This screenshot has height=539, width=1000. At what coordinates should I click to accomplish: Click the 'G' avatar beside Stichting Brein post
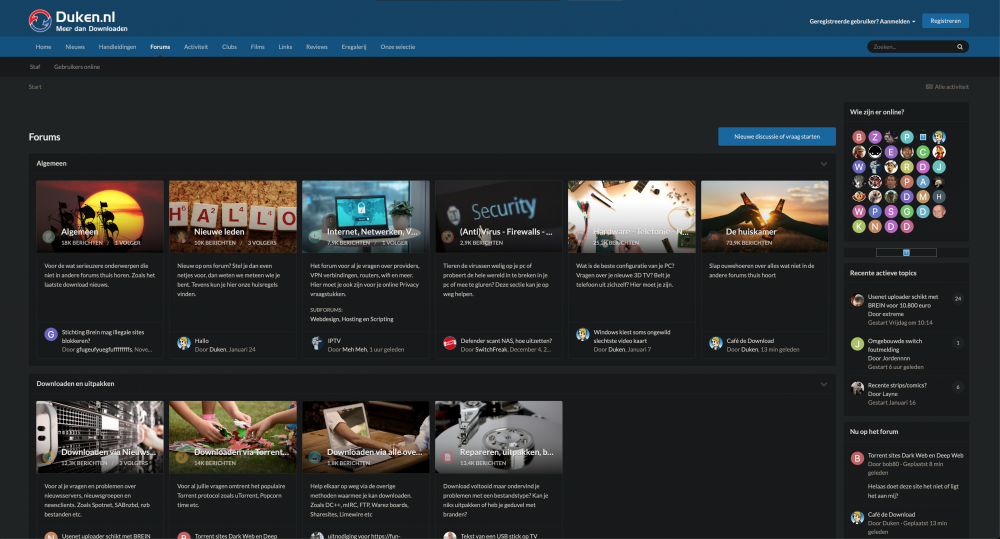point(51,334)
